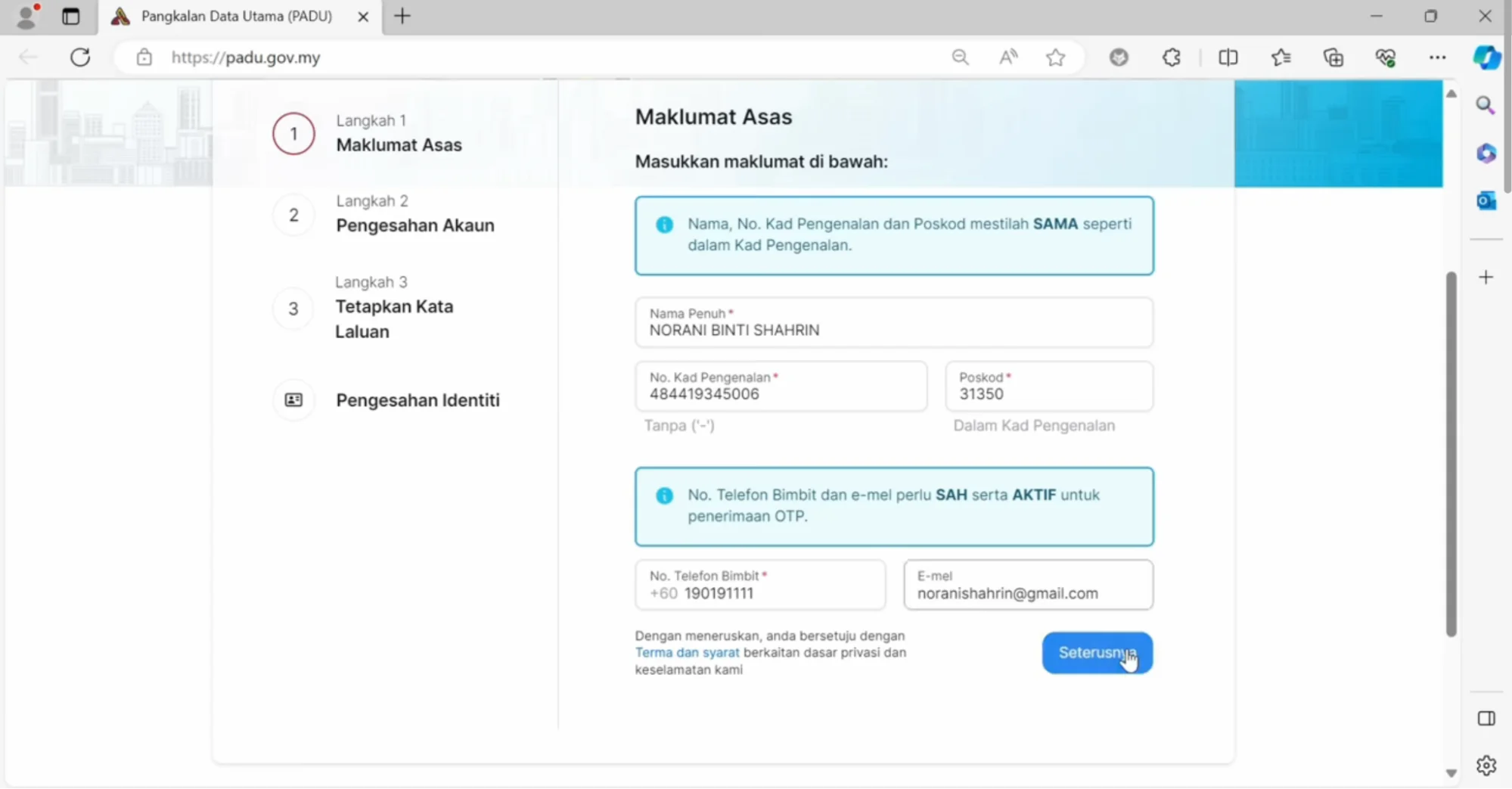The image size is (1512, 789).
Task: Click hint text "Dalam Kad Pengenalan"
Action: coord(1034,426)
